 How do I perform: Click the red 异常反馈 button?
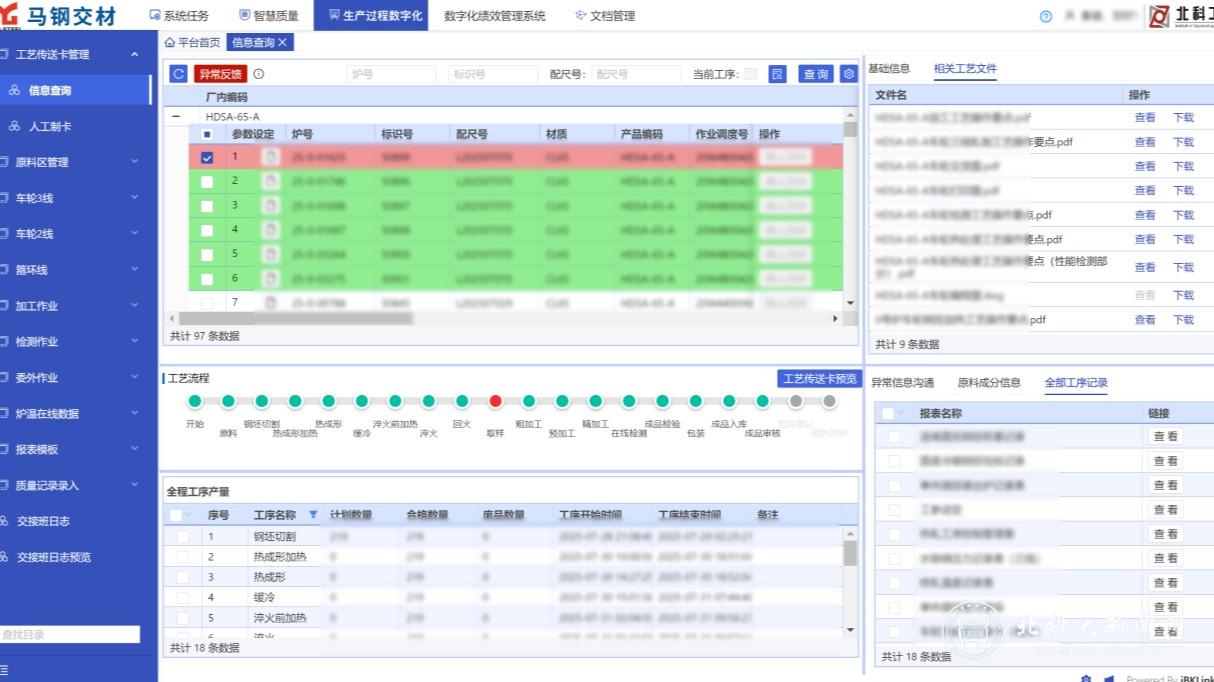coord(220,74)
